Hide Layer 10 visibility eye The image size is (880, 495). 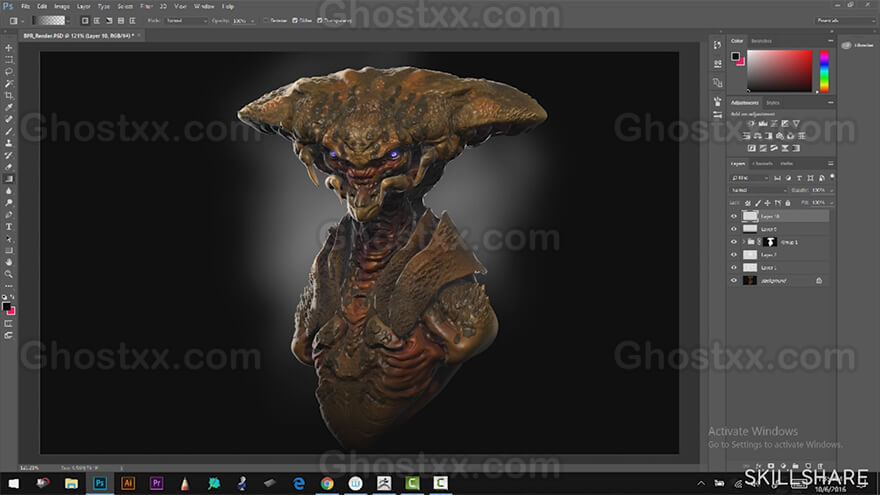click(734, 216)
